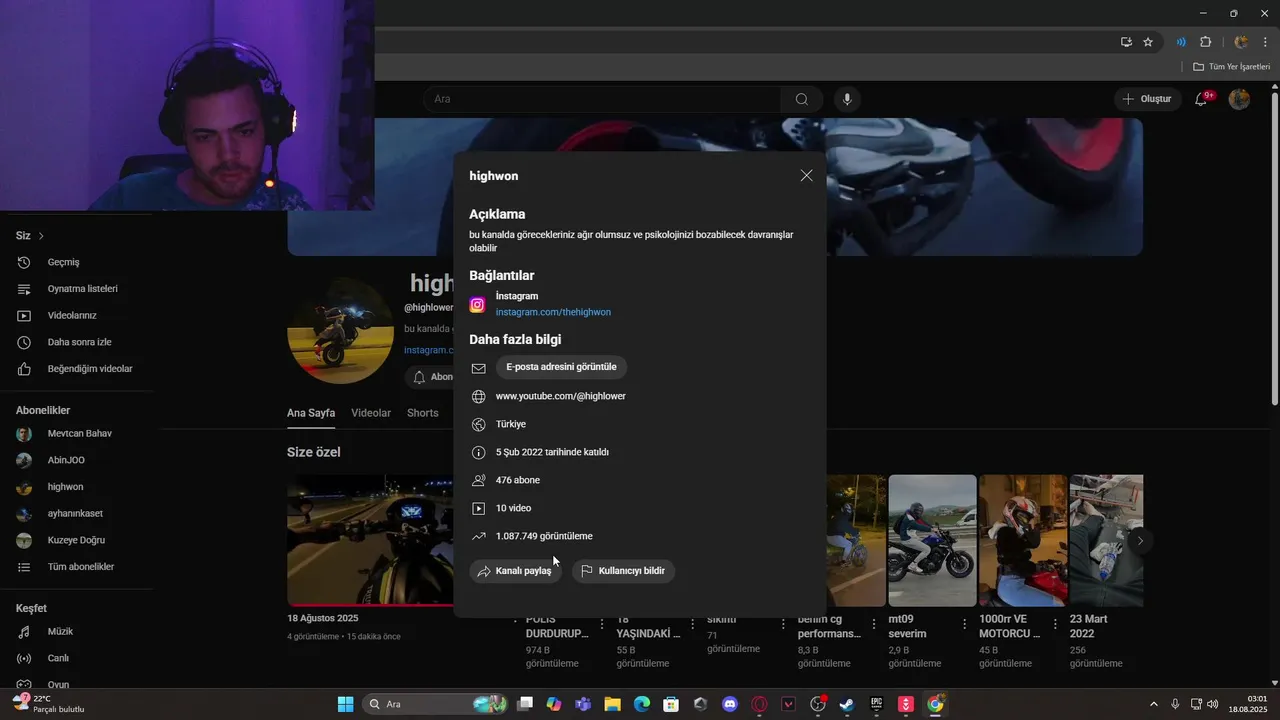This screenshot has width=1280, height=720.
Task: Open Mevtcan Bahav subscription channel
Action: point(77,434)
